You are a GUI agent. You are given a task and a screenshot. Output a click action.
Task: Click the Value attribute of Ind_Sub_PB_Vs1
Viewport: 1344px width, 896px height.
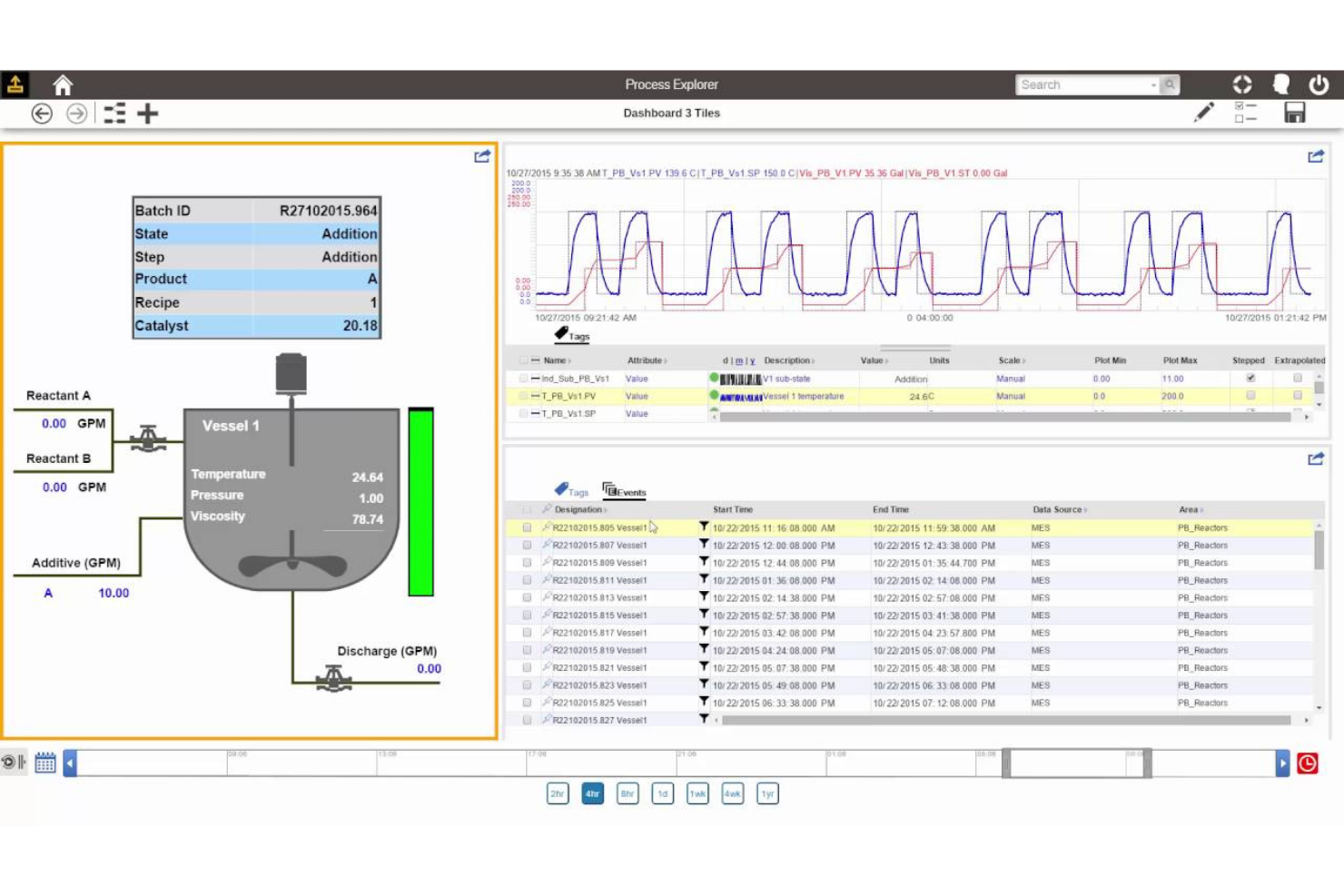[x=637, y=379]
